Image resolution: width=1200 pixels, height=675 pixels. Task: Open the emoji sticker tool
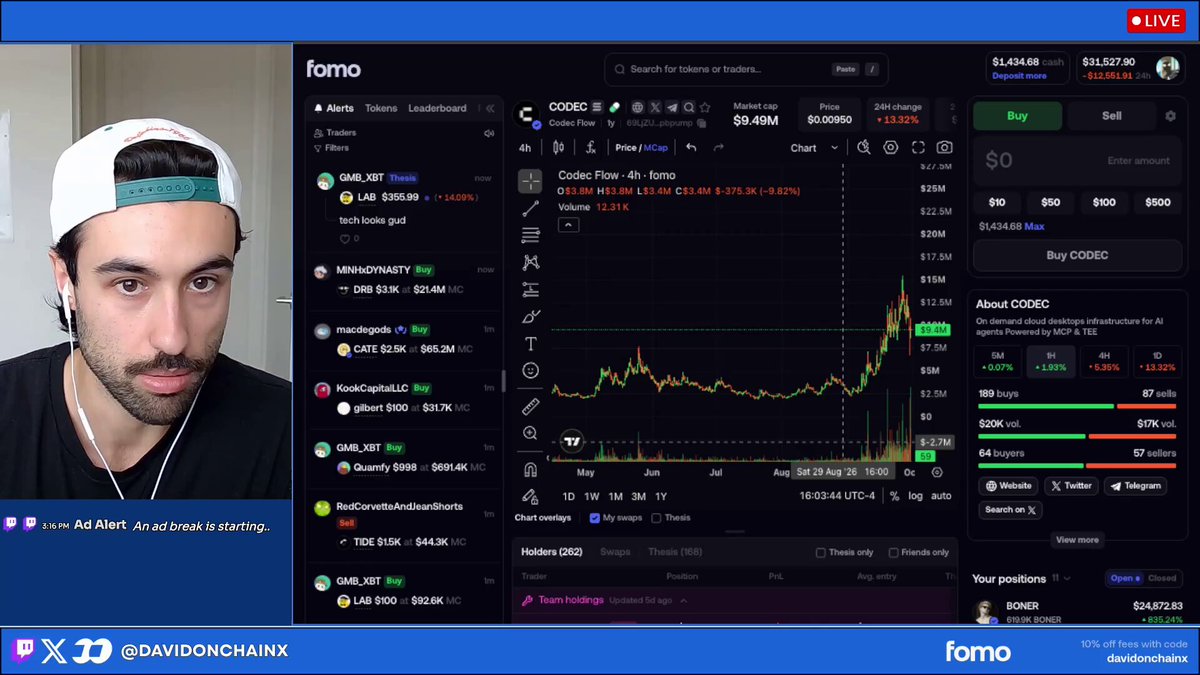[x=530, y=370]
